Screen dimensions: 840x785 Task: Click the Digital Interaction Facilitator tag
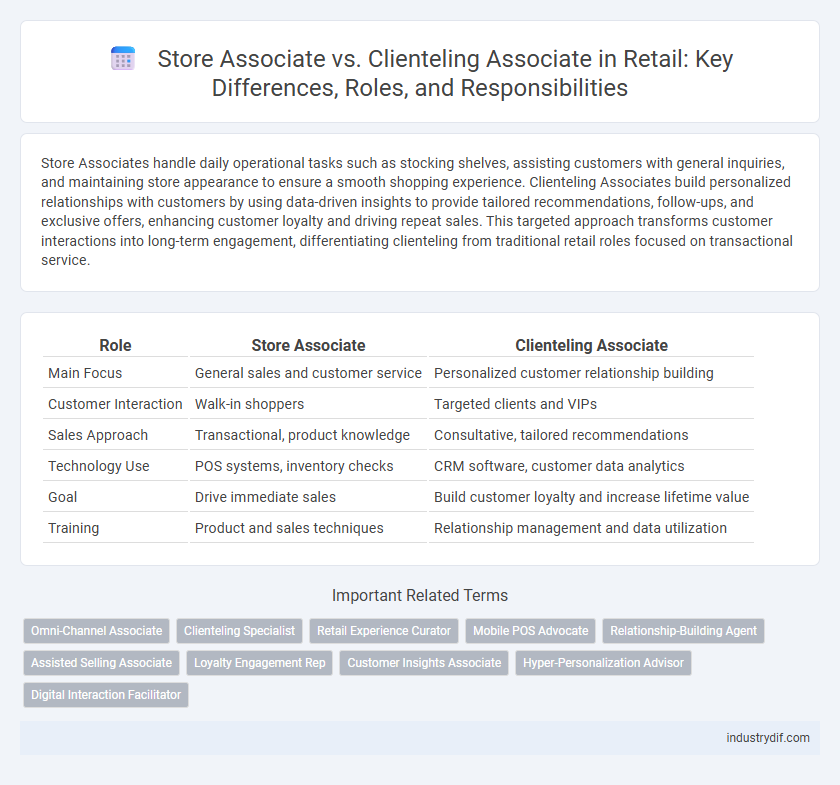pyautogui.click(x=106, y=695)
